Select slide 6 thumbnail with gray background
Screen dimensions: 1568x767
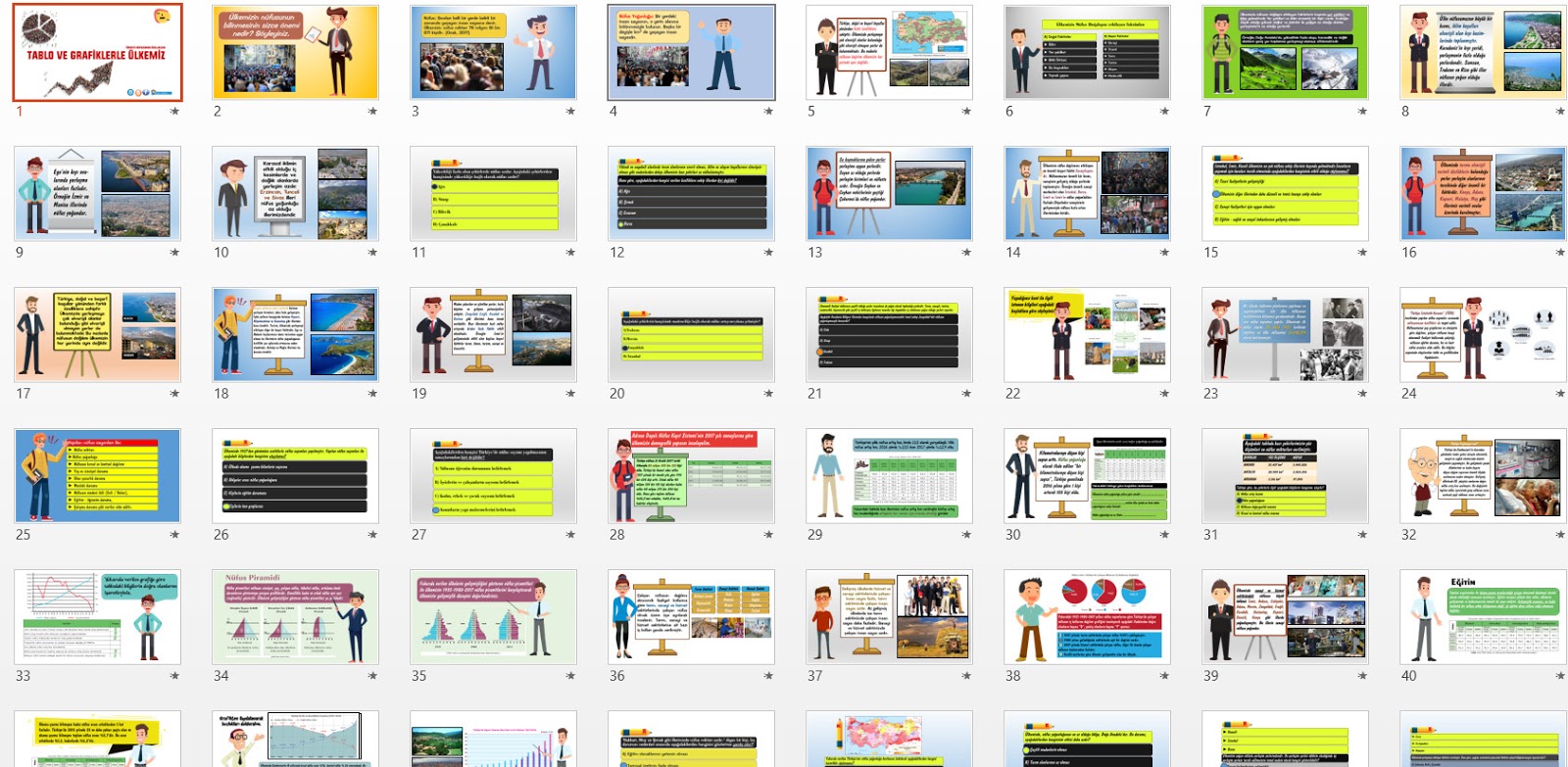1088,53
